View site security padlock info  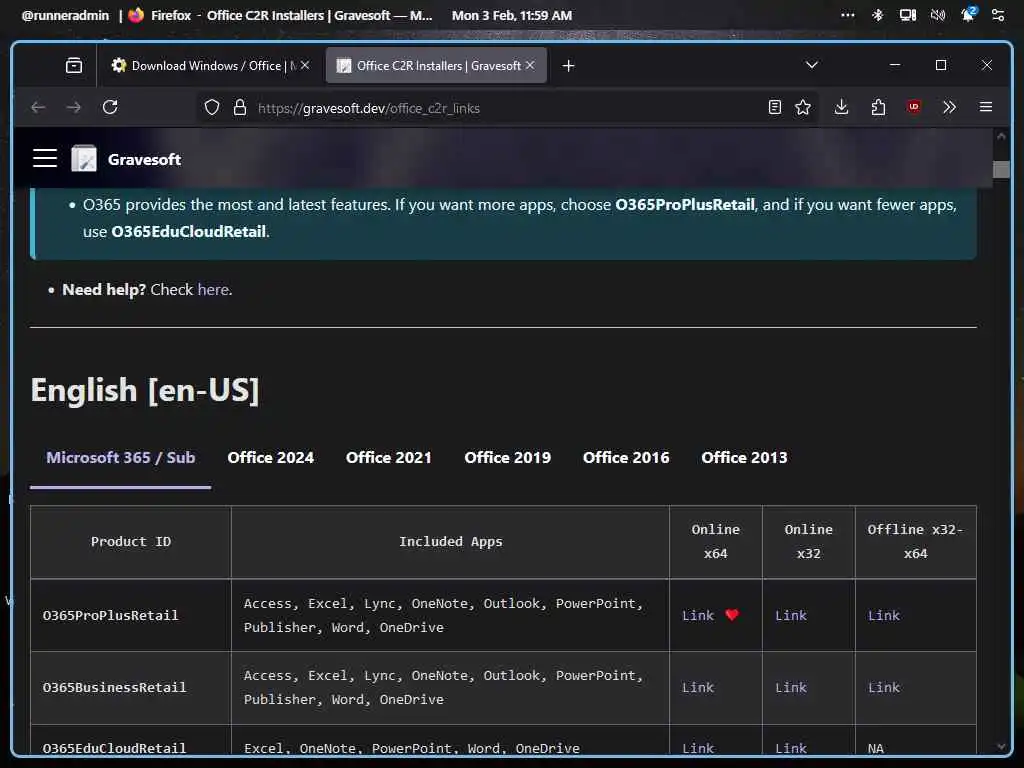(240, 108)
